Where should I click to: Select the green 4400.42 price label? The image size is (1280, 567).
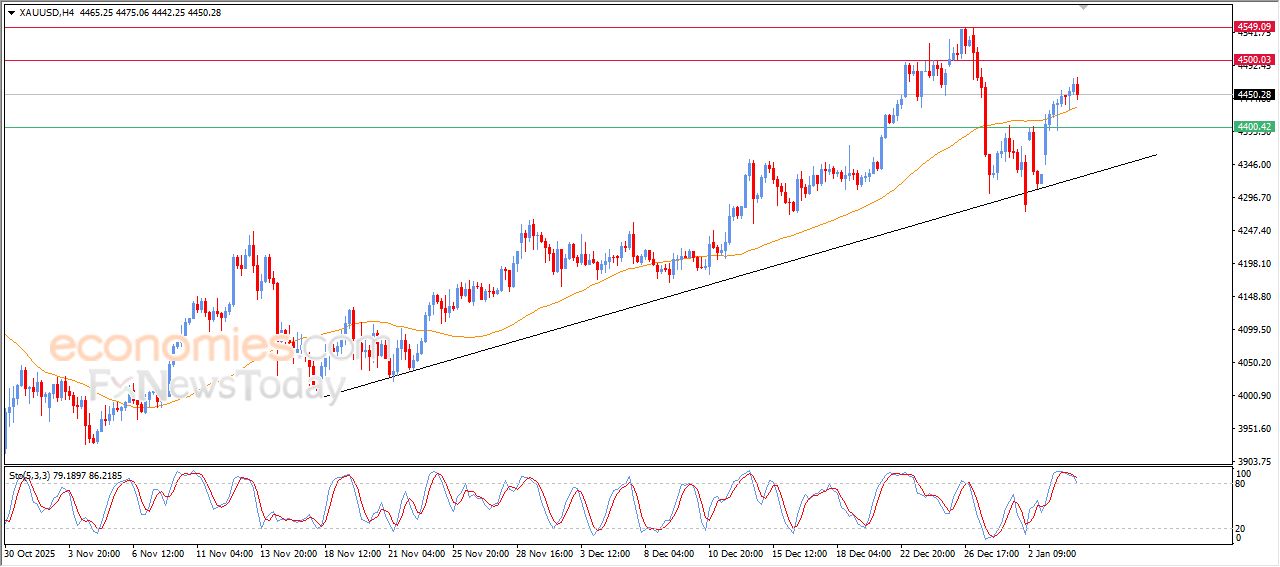[x=1254, y=127]
